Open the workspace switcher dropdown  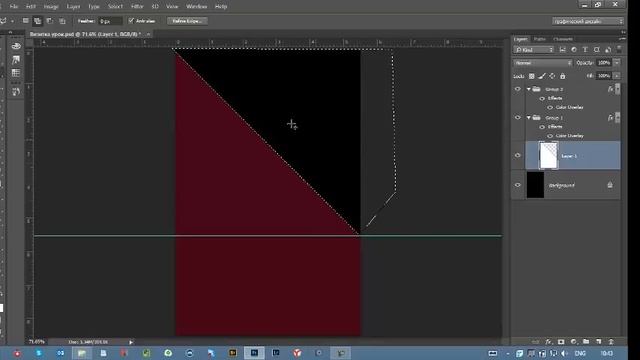[588, 21]
